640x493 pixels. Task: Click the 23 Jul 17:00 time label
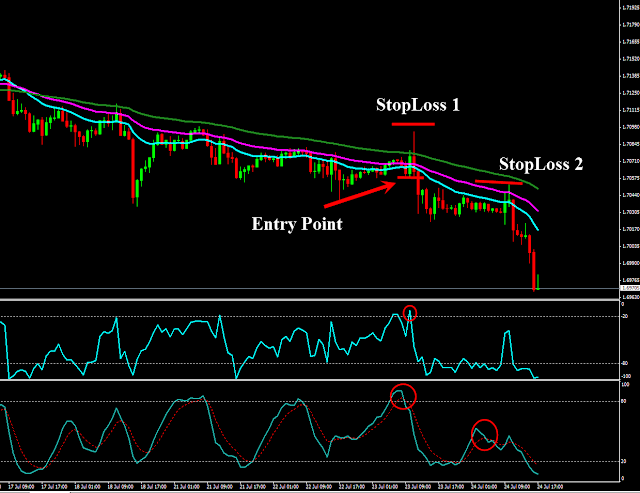[451, 487]
